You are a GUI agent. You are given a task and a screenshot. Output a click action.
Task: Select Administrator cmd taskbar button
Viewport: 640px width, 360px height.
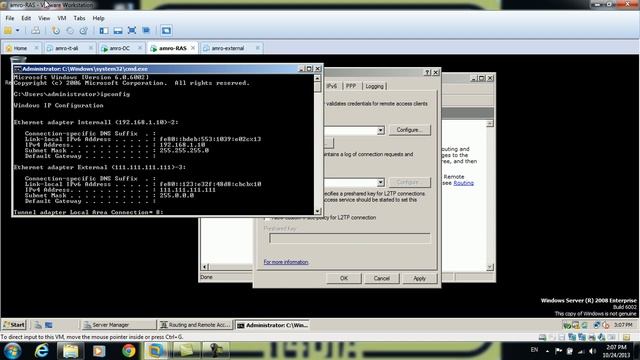pyautogui.click(x=272, y=325)
